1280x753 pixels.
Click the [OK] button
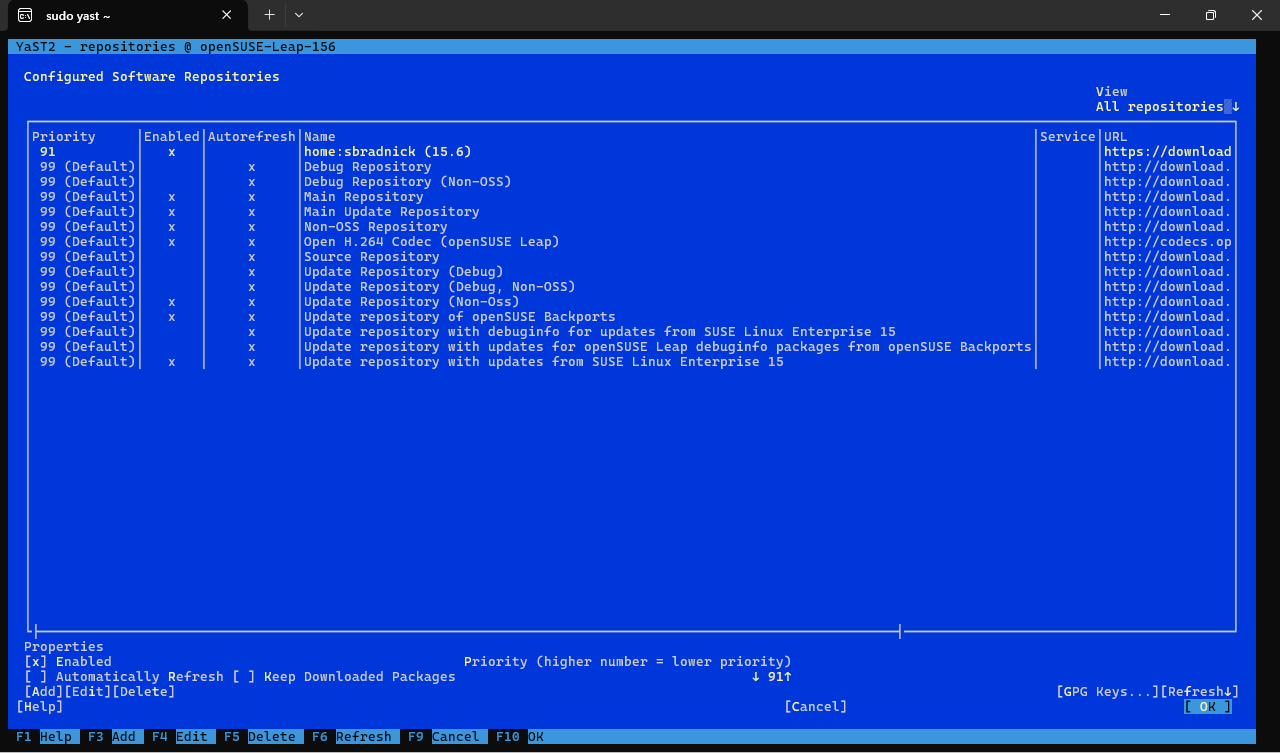[1208, 707]
